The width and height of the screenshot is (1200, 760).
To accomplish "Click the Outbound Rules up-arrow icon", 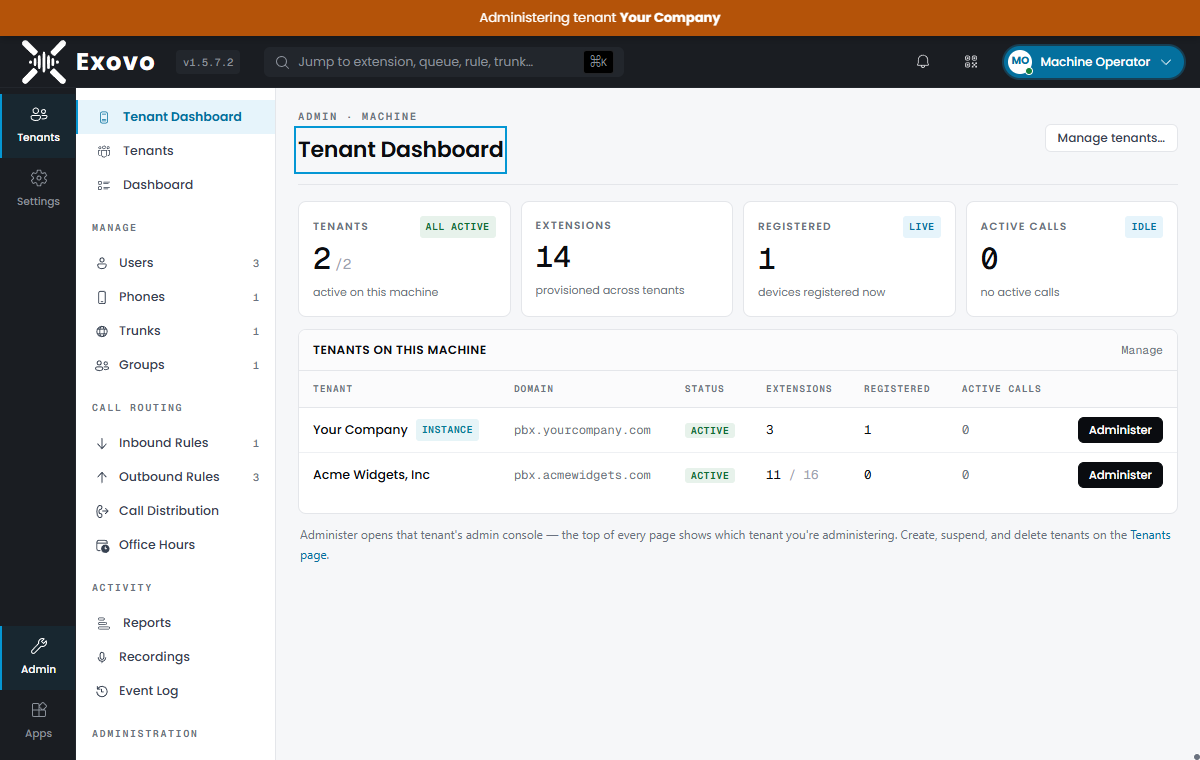I will pos(102,477).
